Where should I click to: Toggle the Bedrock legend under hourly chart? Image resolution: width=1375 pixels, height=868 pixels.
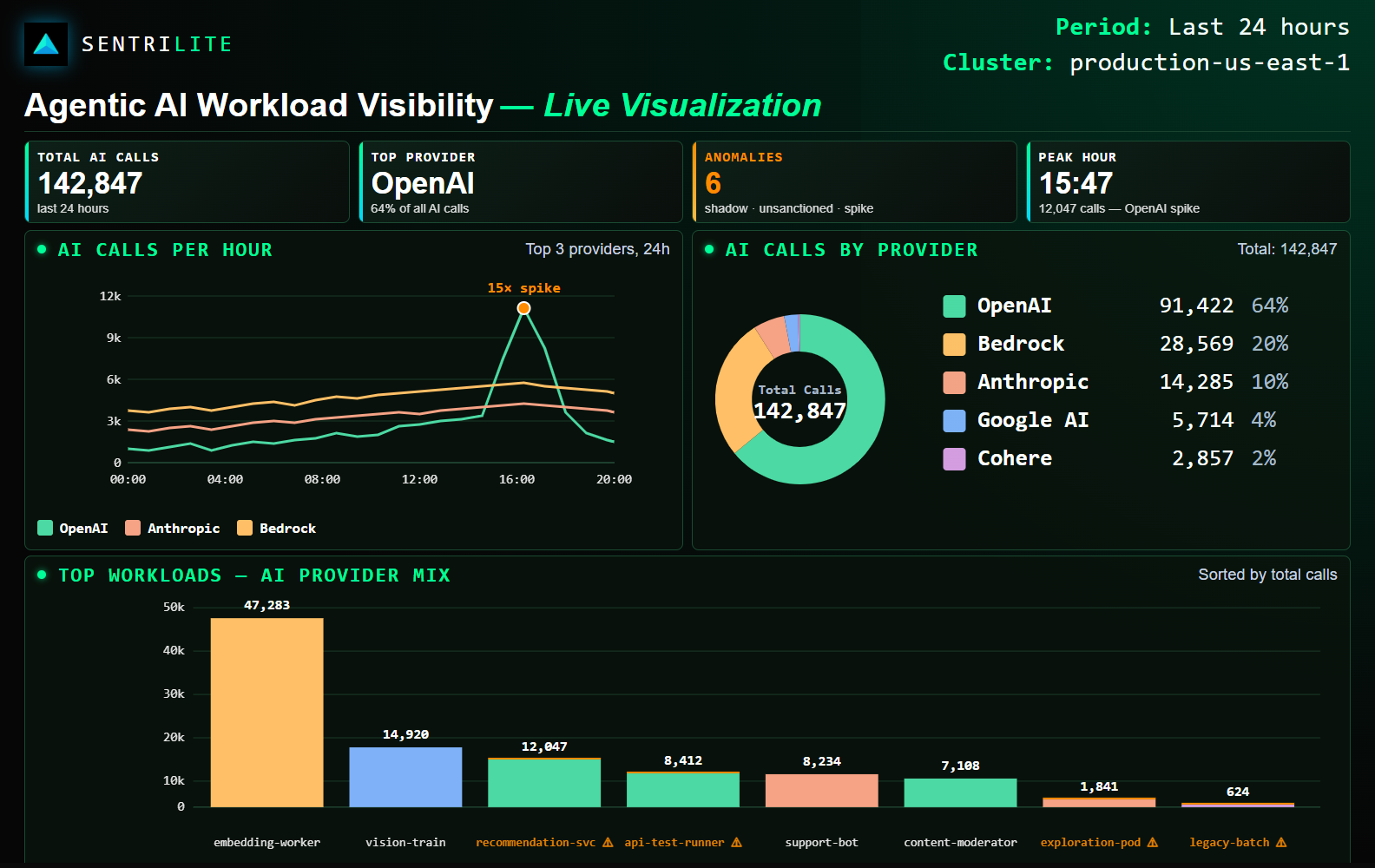coord(276,528)
